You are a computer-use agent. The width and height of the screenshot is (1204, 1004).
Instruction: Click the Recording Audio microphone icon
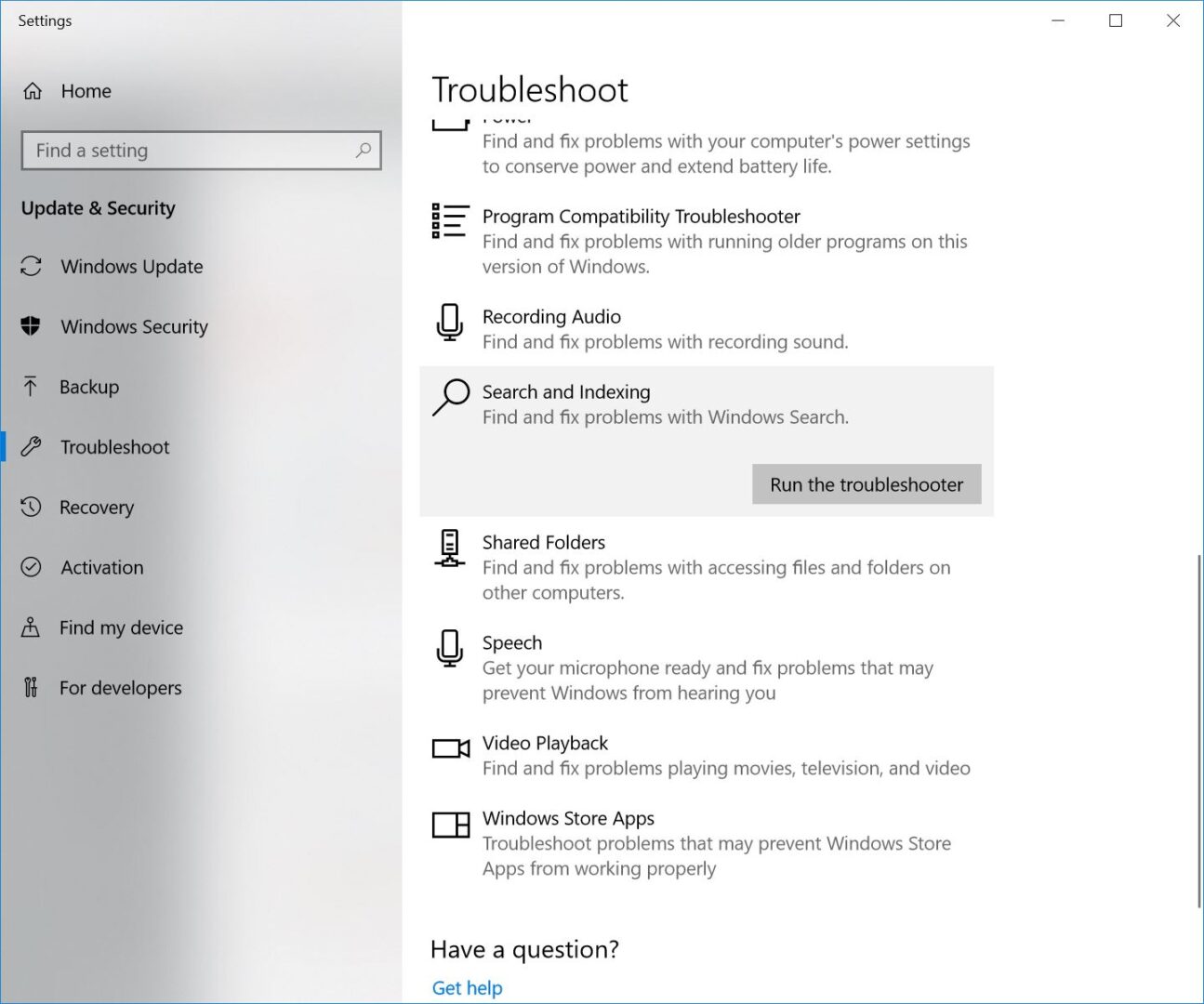coord(450,324)
